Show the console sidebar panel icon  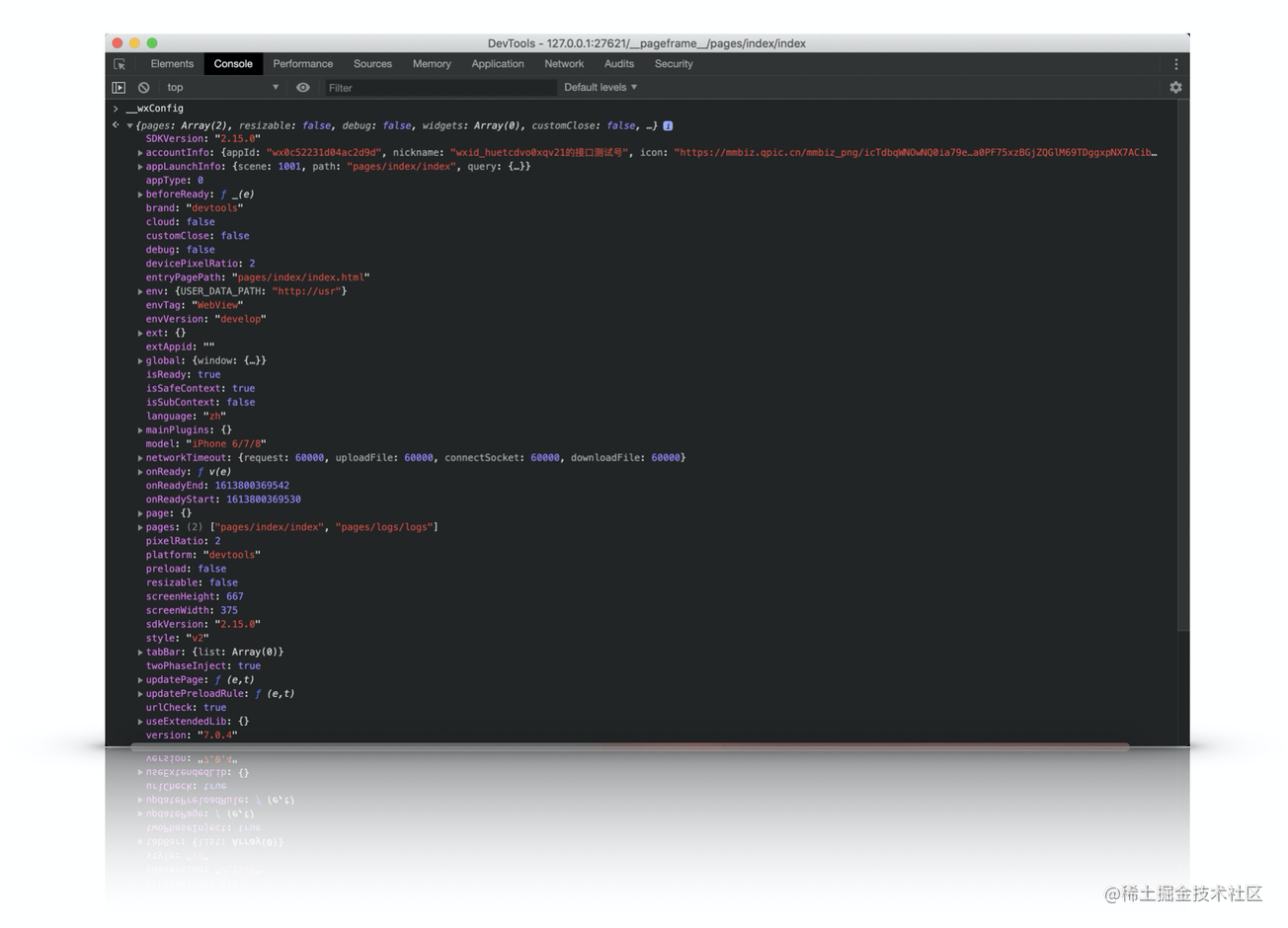click(x=119, y=88)
